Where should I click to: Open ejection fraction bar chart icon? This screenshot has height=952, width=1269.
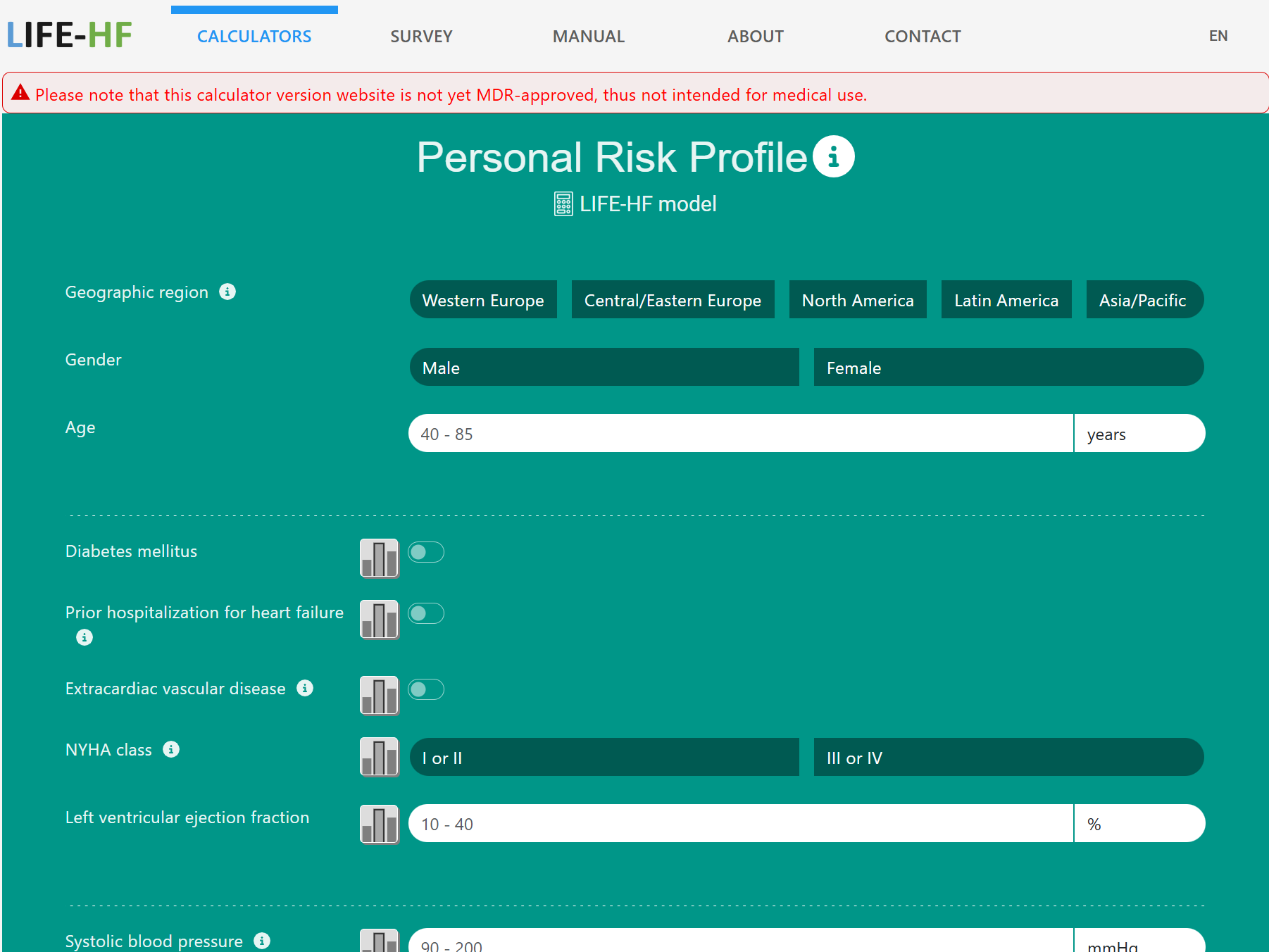pos(379,824)
